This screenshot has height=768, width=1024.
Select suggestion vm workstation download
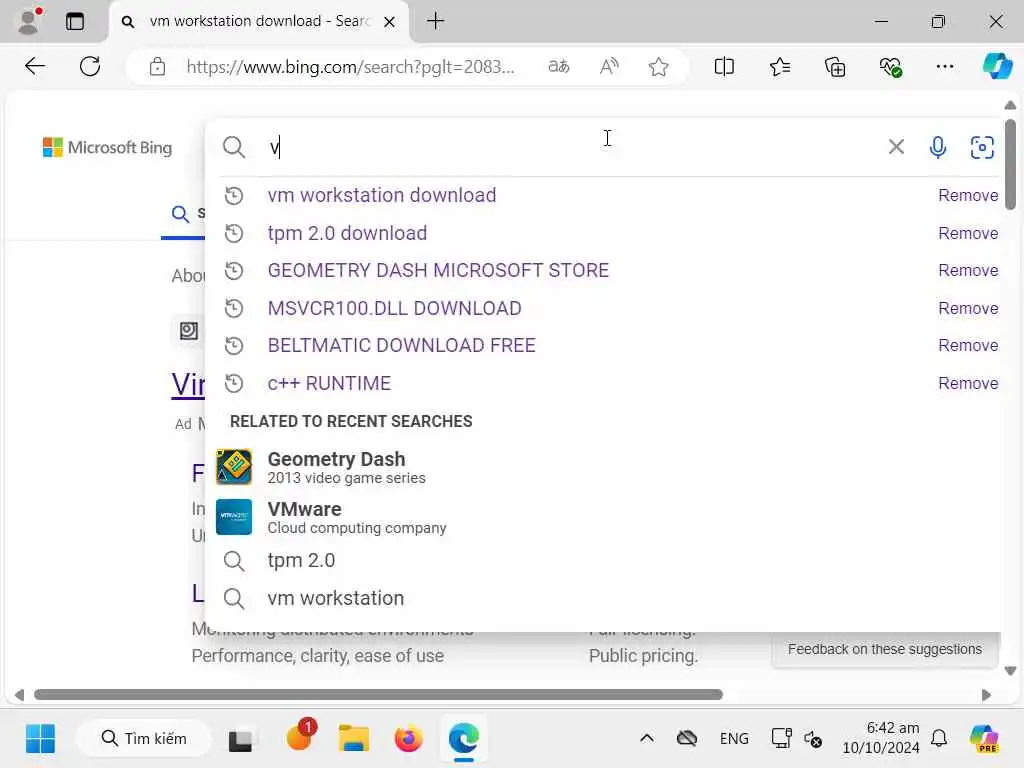click(381, 195)
